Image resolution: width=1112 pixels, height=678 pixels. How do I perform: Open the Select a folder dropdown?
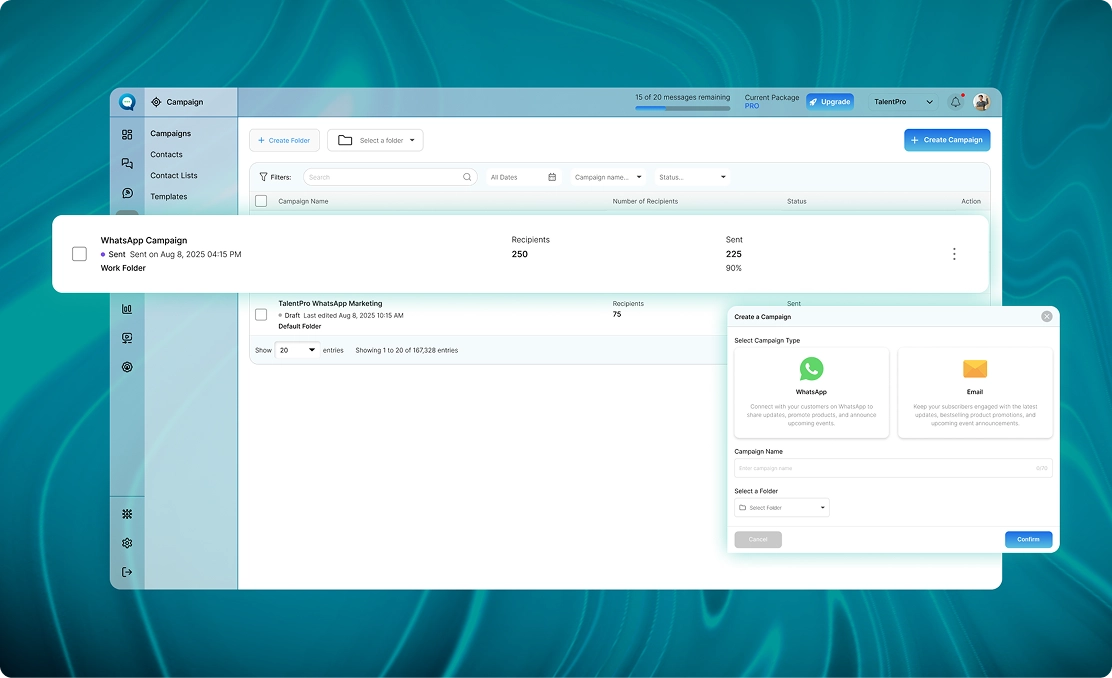375,140
